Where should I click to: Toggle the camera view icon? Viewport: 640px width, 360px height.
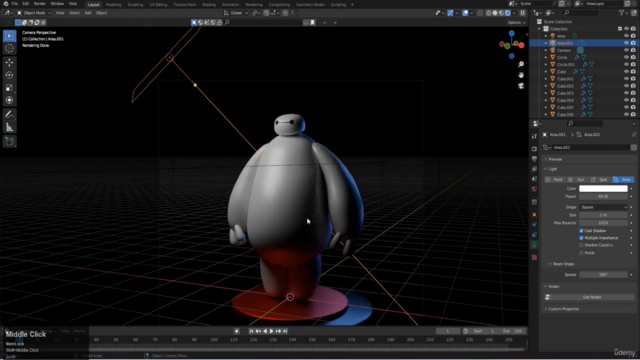point(521,86)
